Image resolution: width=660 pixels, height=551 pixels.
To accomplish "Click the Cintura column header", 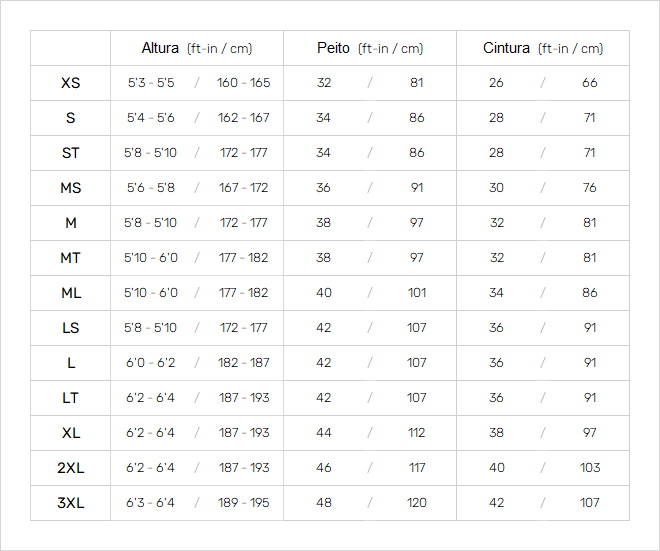I will coord(543,48).
